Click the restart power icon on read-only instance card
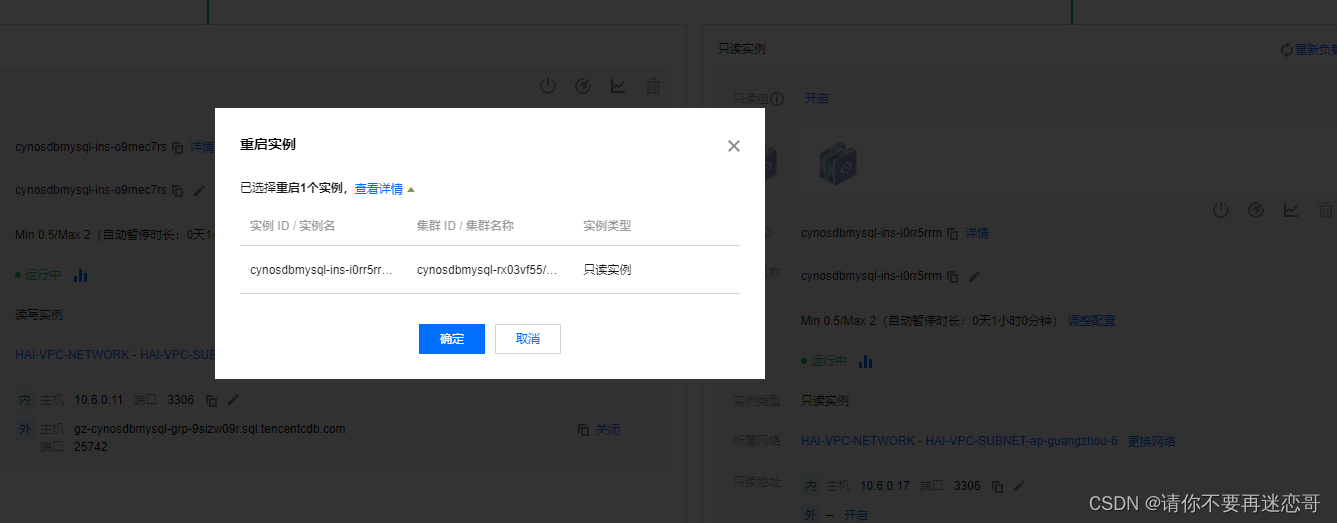This screenshot has height=523, width=1337. coord(1221,210)
